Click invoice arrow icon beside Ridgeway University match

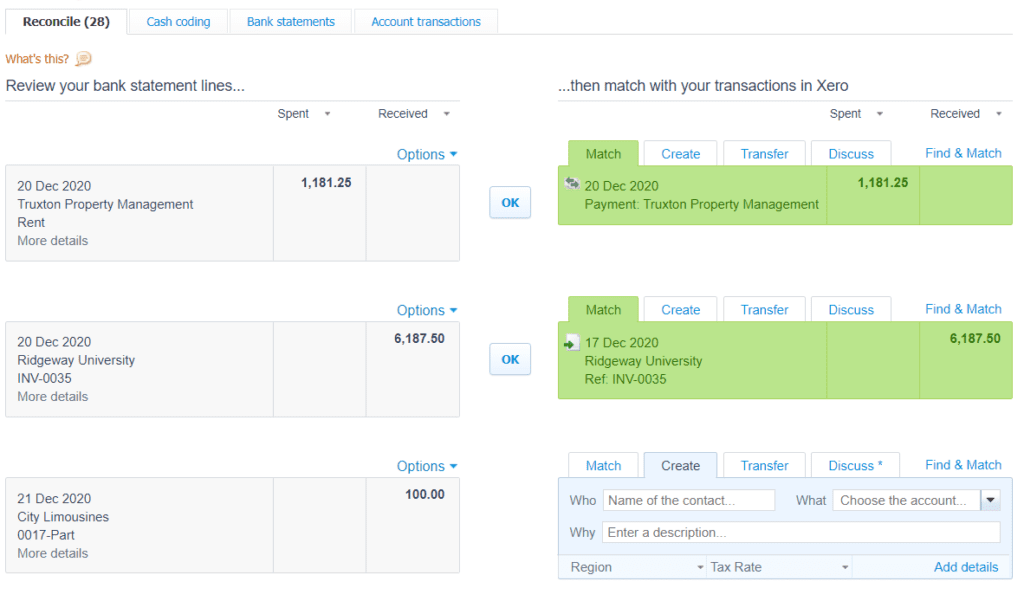[x=572, y=342]
